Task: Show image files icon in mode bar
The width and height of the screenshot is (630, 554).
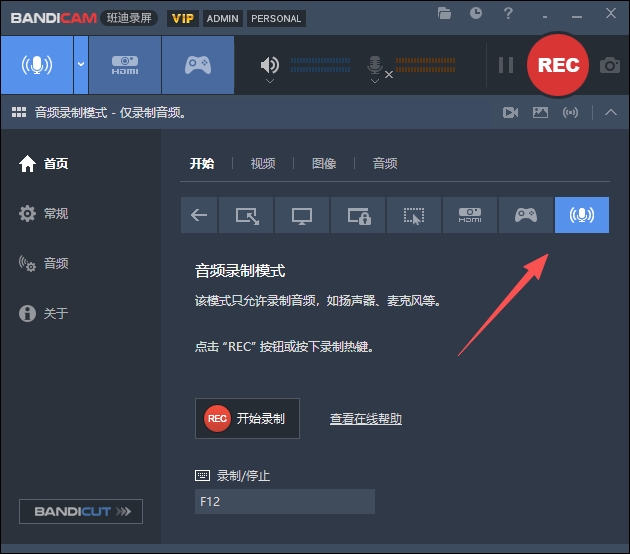Action: pos(540,112)
